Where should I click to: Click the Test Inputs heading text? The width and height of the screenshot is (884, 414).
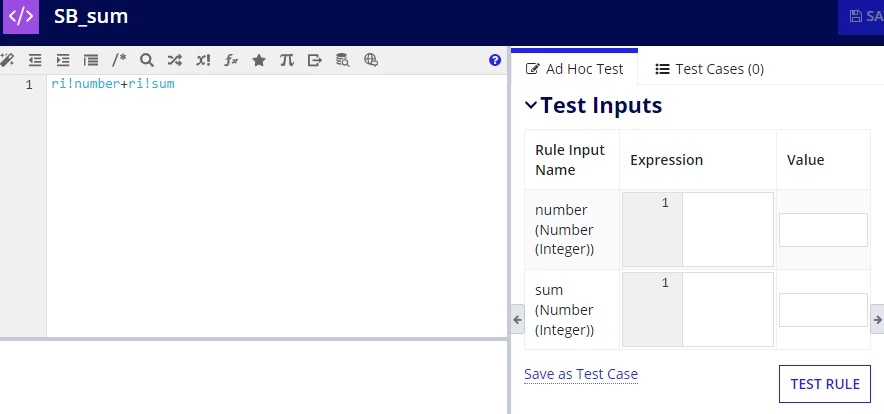(601, 105)
